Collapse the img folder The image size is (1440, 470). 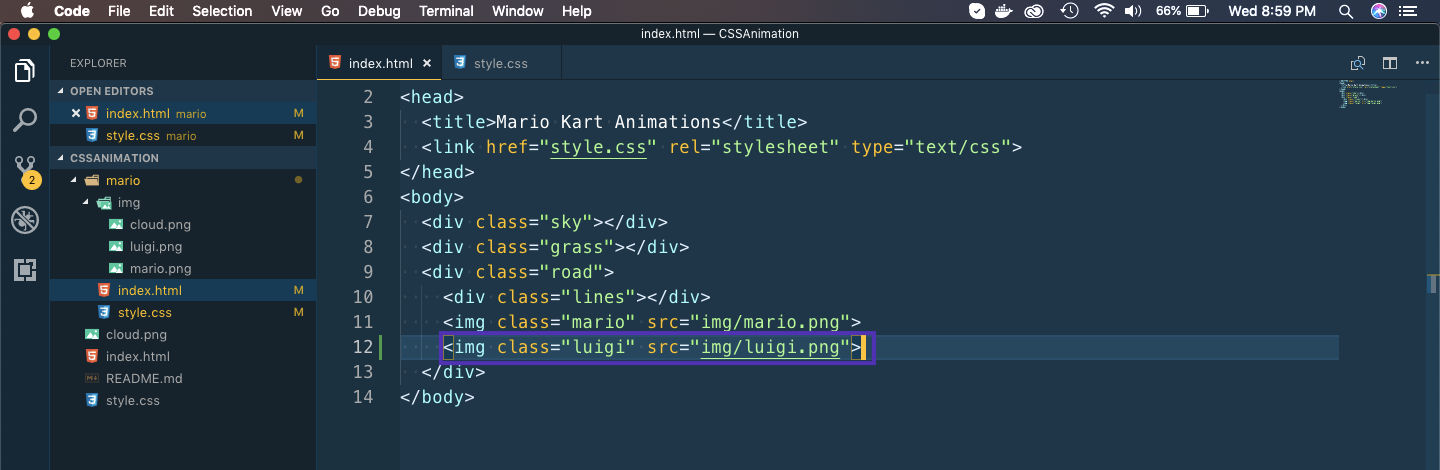pyautogui.click(x=183, y=202)
